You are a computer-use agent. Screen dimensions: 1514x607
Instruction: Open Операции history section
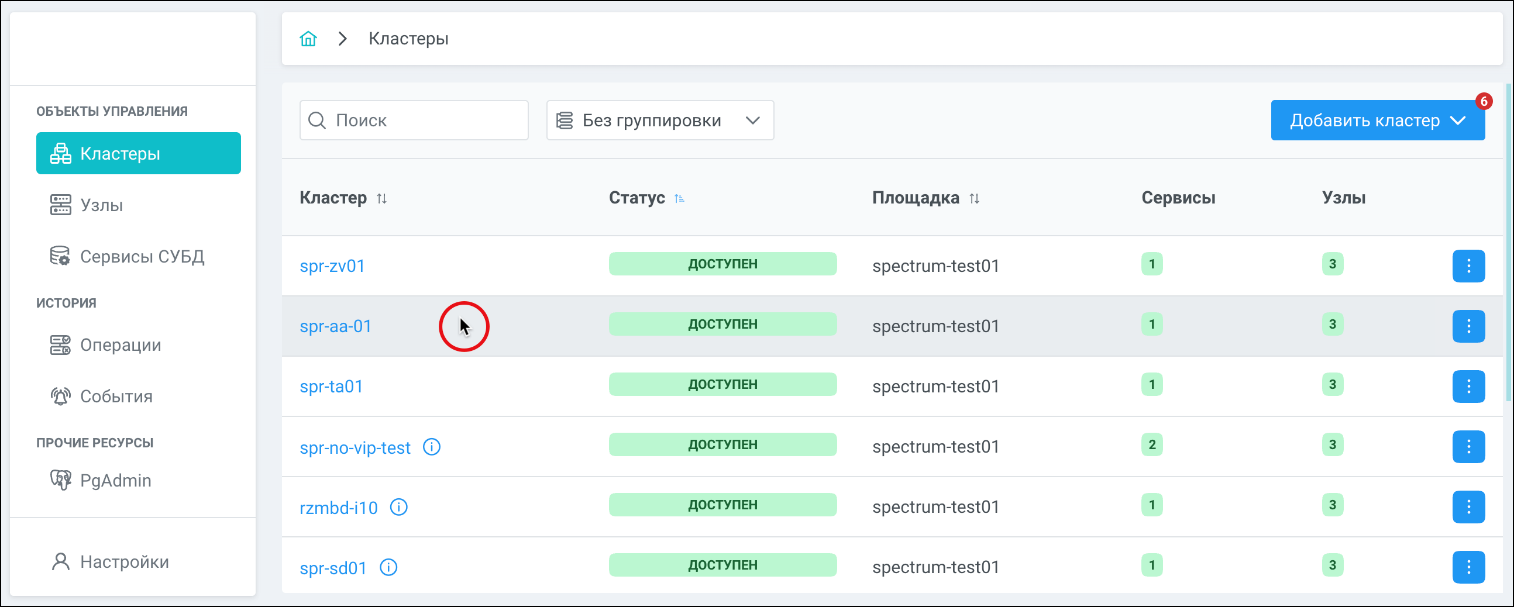pos(120,345)
